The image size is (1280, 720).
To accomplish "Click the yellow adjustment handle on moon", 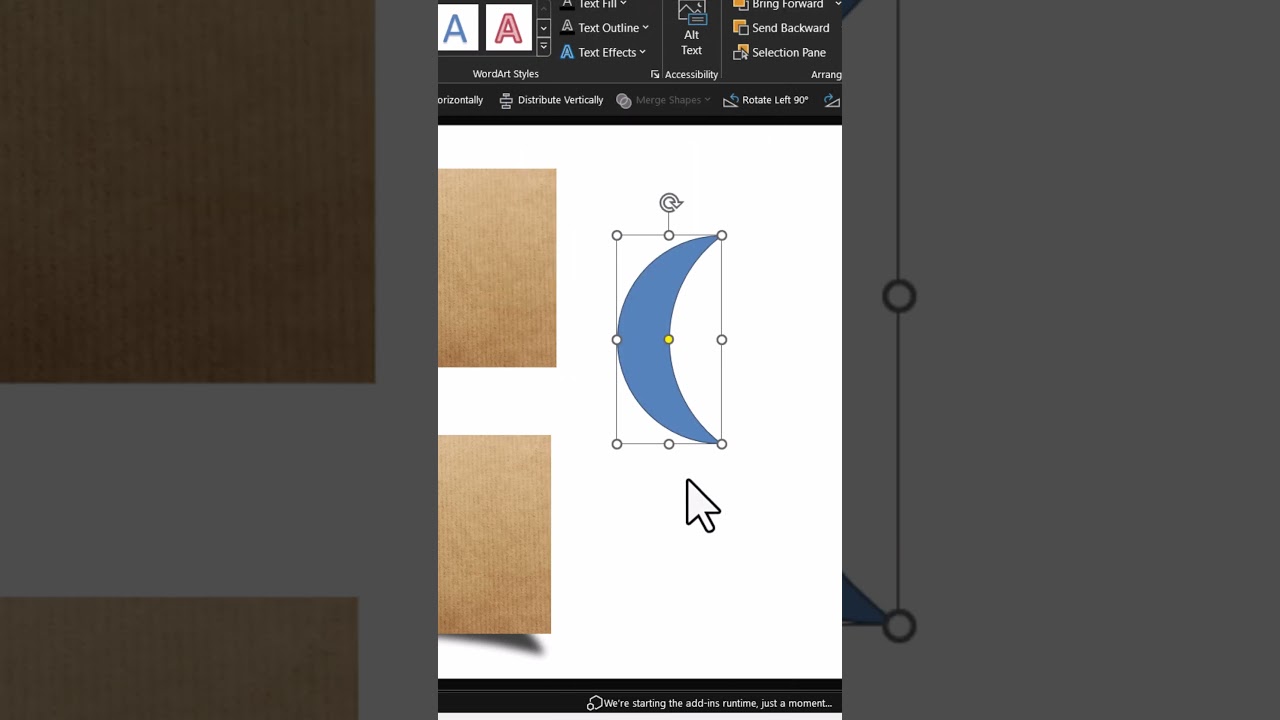I will 669,340.
